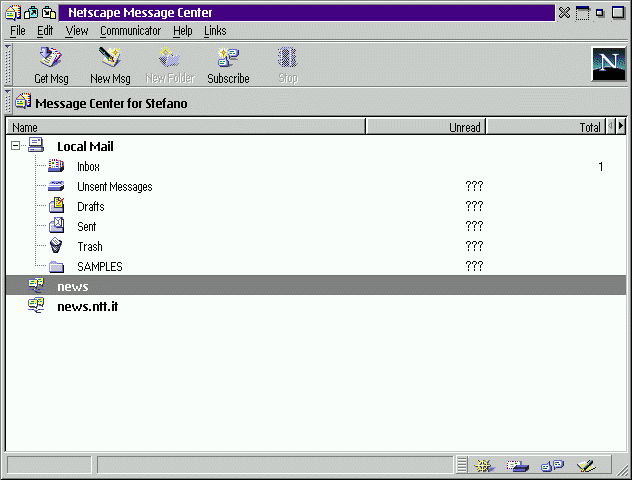This screenshot has width=632, height=480.
Task: Click the ??? unread value for Unsent Messages
Action: click(474, 186)
